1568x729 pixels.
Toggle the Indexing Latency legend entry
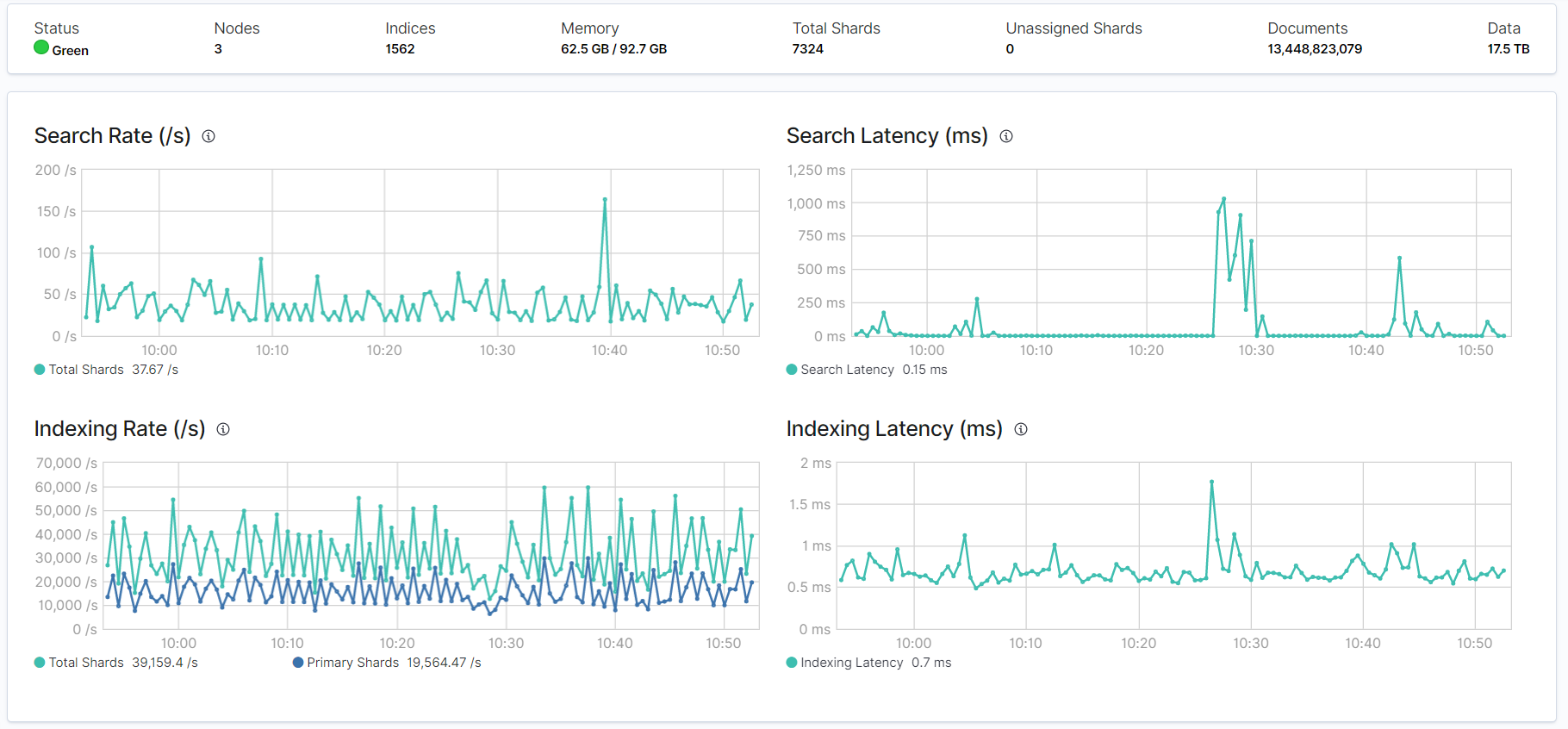pos(851,663)
